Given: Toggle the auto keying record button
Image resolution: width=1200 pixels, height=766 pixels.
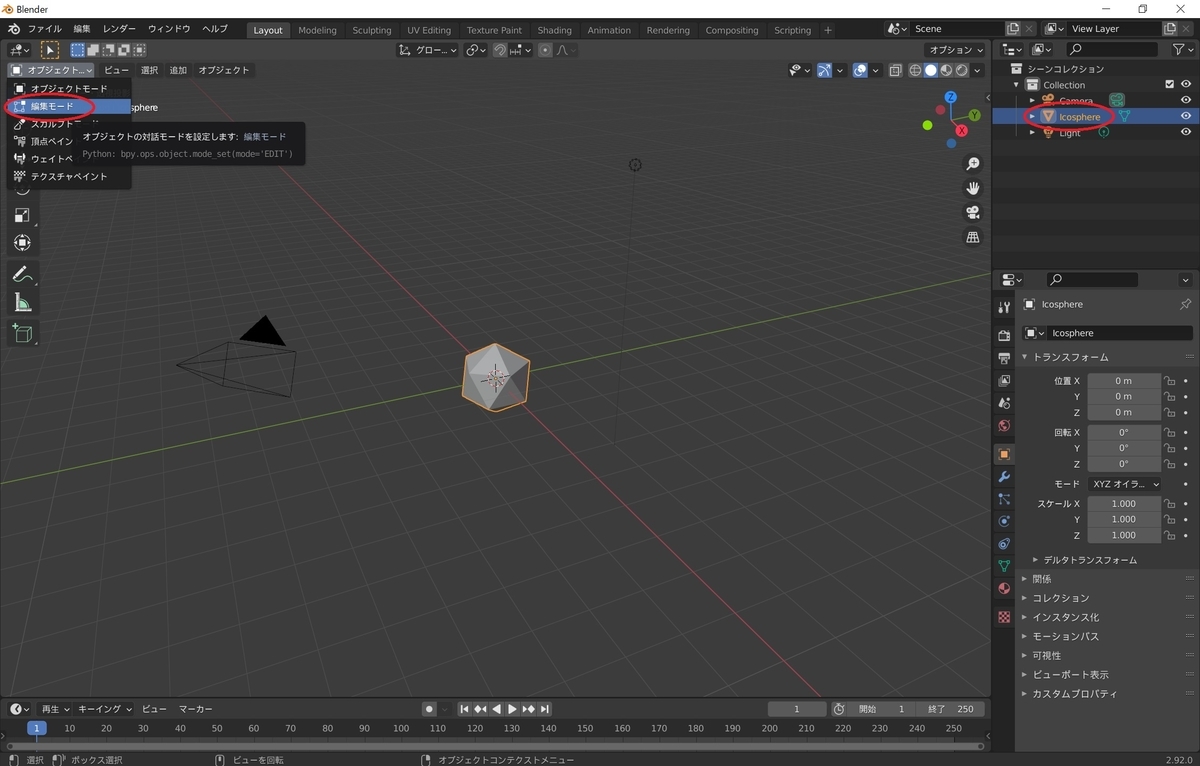Looking at the screenshot, I should pyautogui.click(x=429, y=709).
